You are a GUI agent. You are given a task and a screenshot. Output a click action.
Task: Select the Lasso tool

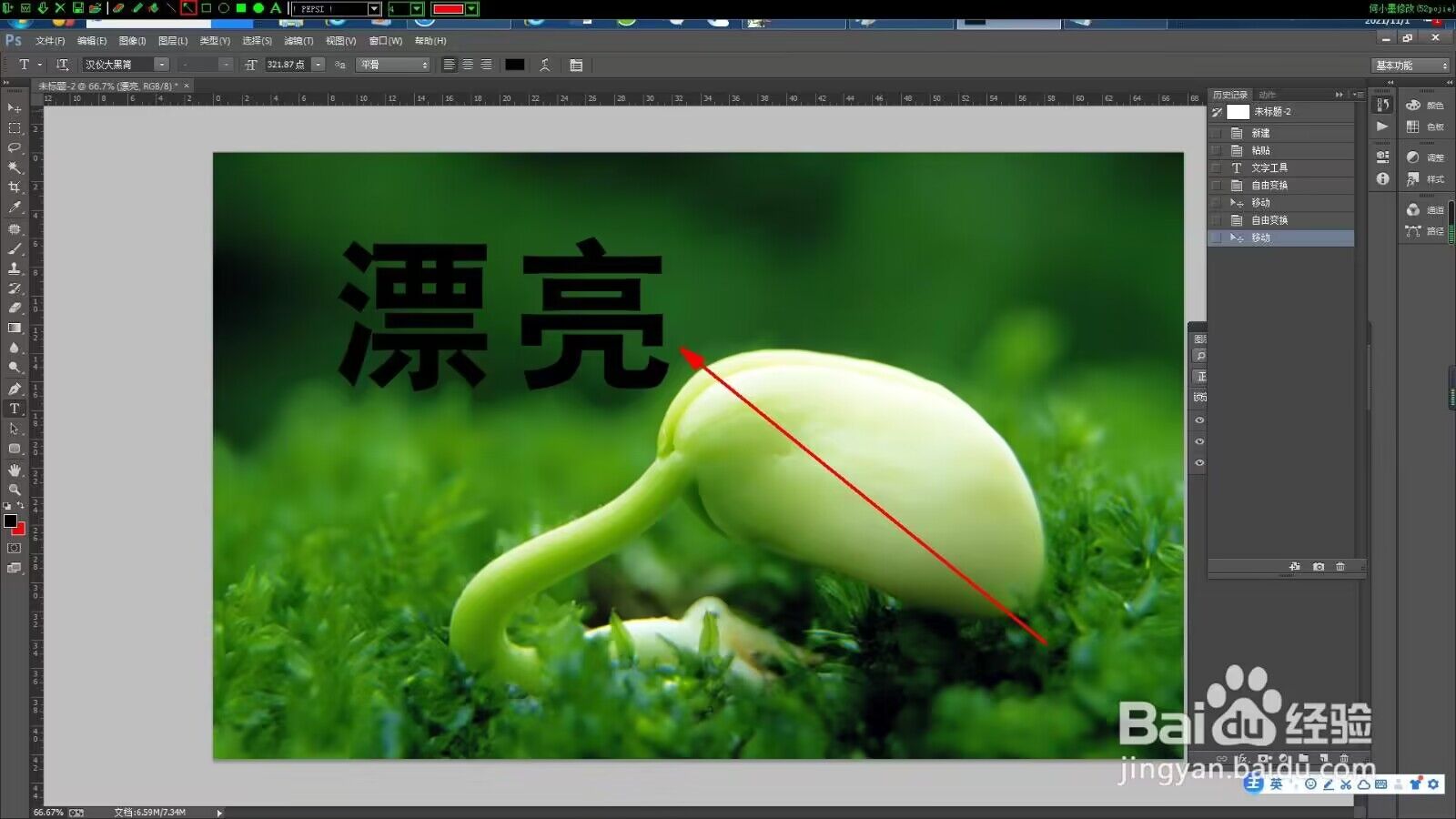pos(15,147)
